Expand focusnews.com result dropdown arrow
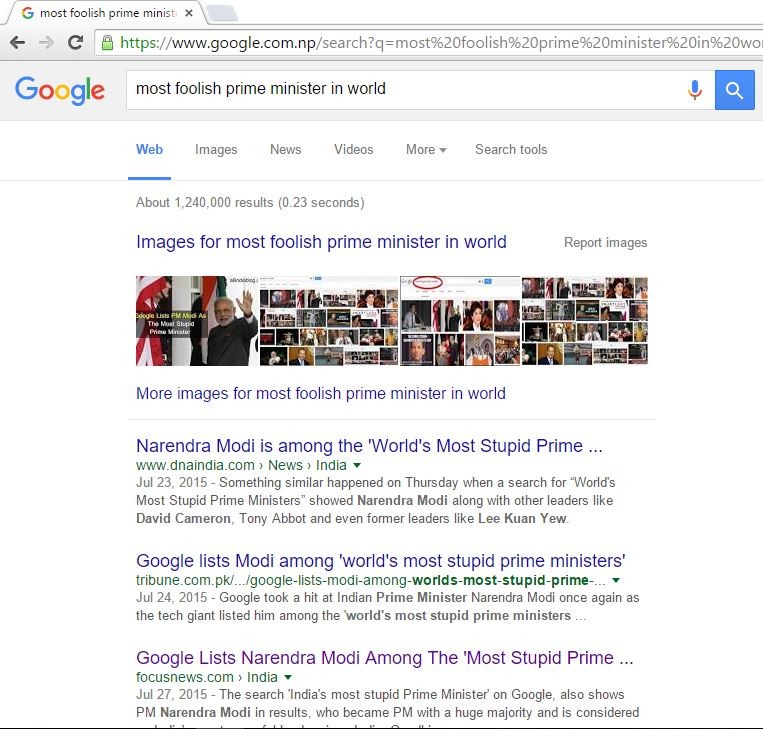The image size is (763, 729). [288, 677]
